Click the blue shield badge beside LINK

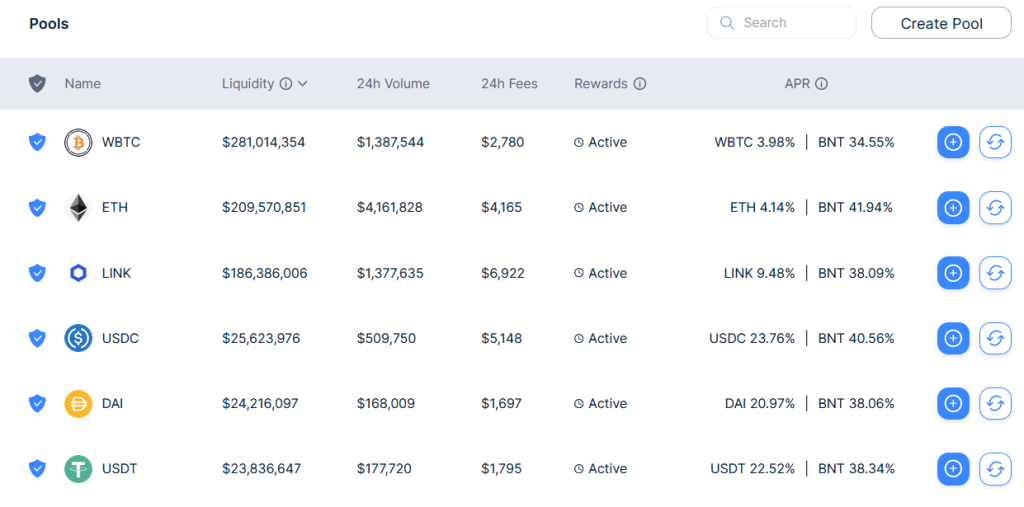tap(37, 273)
